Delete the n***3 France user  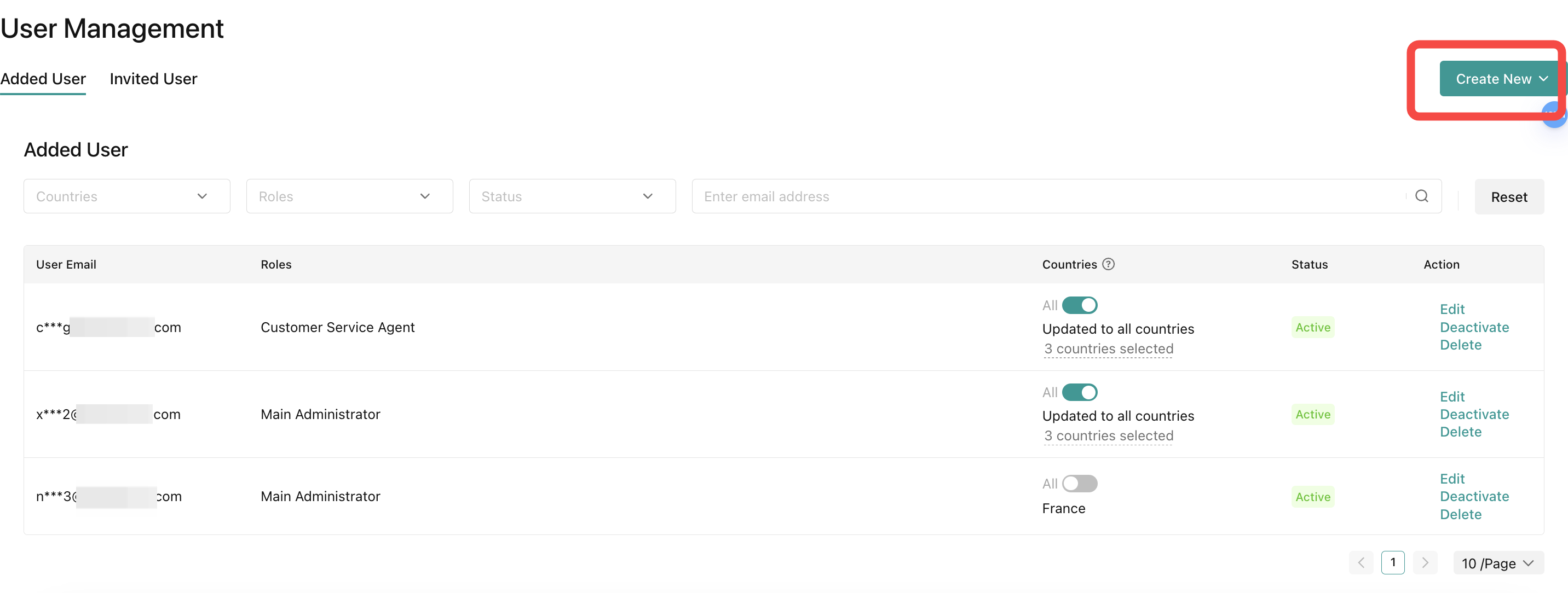[1460, 515]
